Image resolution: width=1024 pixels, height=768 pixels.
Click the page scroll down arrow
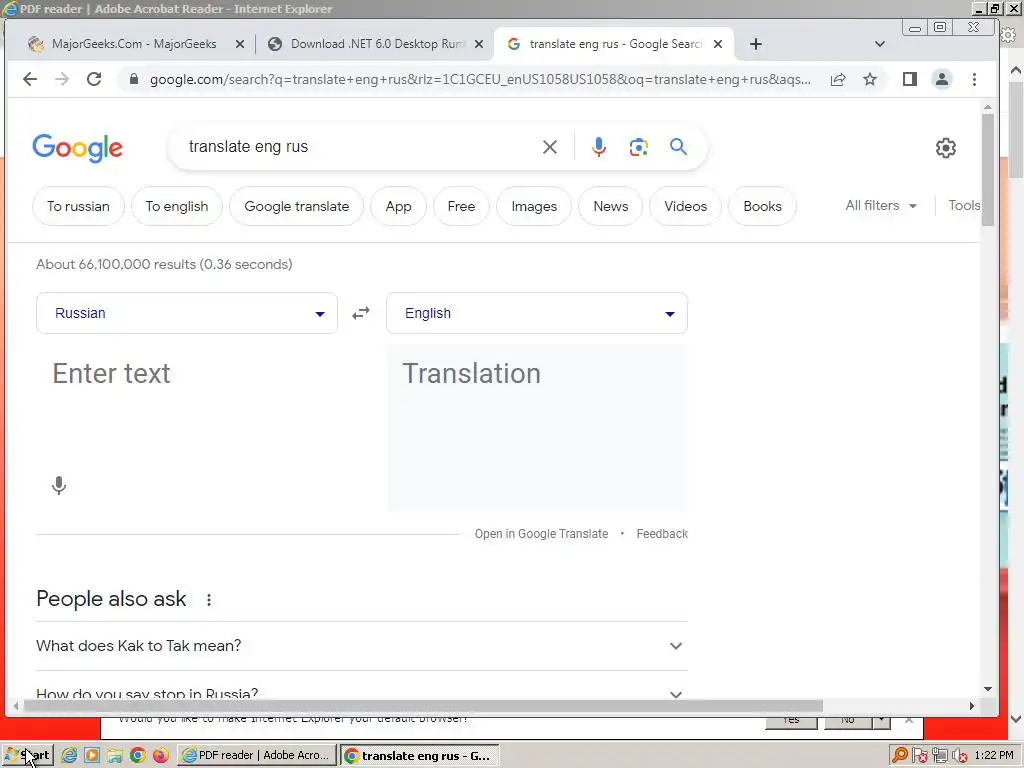click(987, 689)
